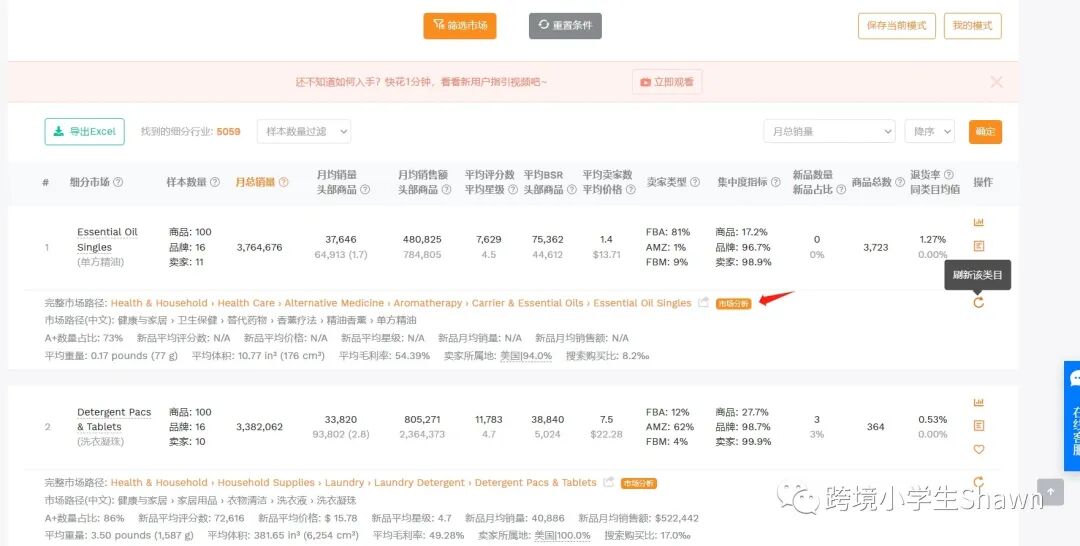Show help for 商品总数 column
Screen dimensions: 1080x546
(x=900, y=182)
